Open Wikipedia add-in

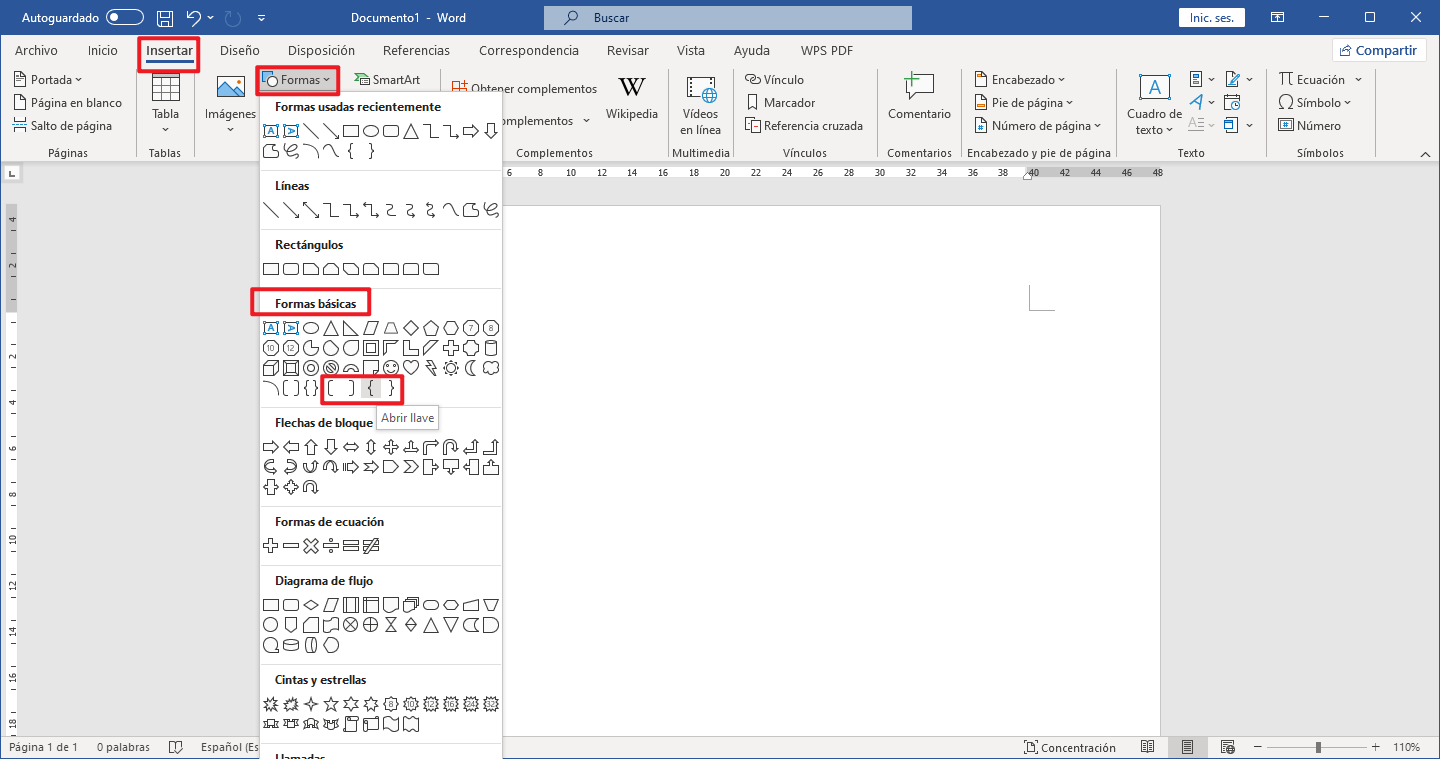click(632, 99)
